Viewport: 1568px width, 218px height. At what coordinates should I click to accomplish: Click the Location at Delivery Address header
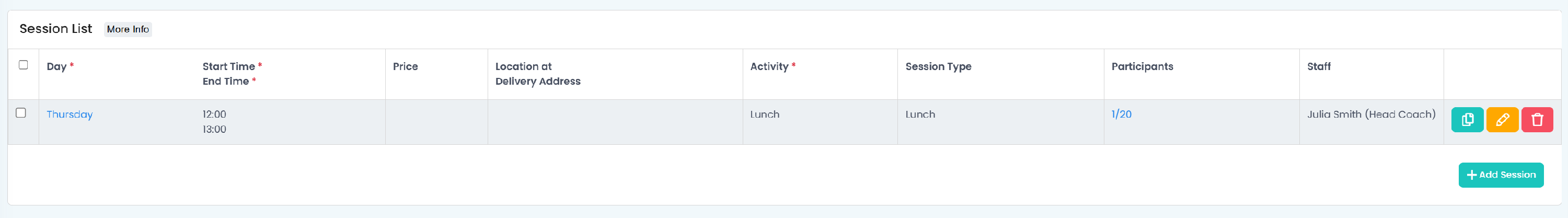[538, 74]
